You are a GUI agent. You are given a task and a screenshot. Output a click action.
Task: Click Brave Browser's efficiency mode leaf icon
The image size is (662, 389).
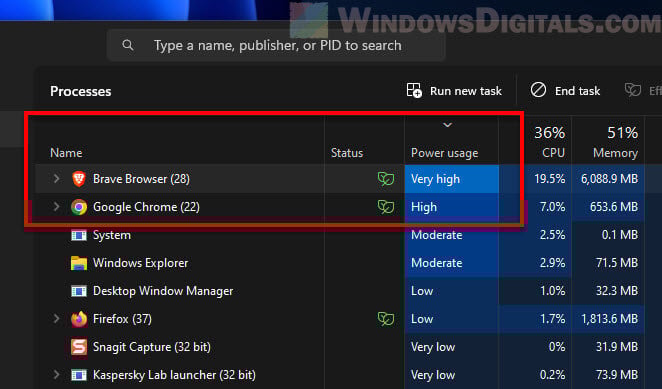coord(386,179)
